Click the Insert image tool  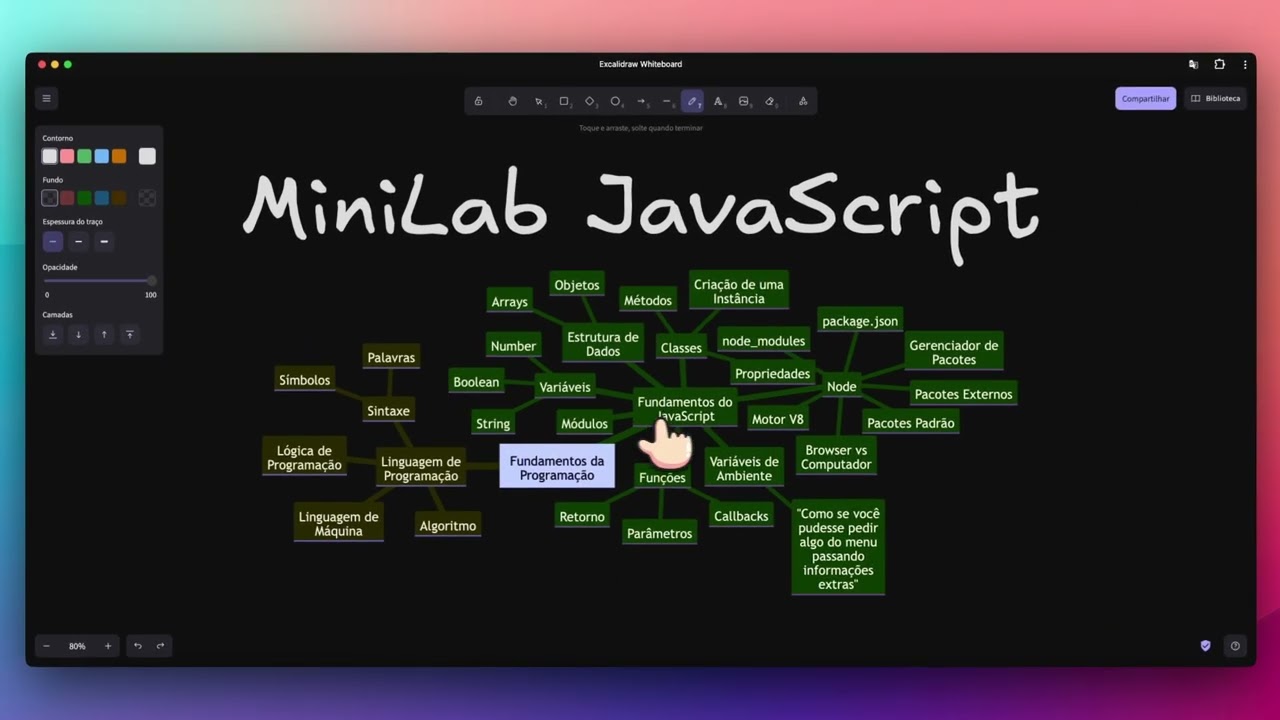click(x=744, y=101)
